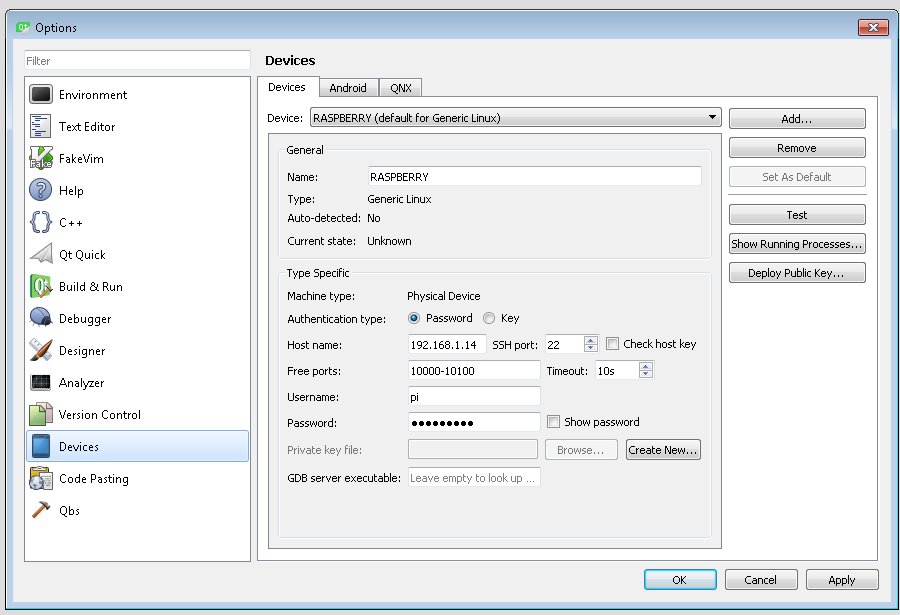Click the Host name field
Screen dimensions: 900x615
(x=447, y=345)
